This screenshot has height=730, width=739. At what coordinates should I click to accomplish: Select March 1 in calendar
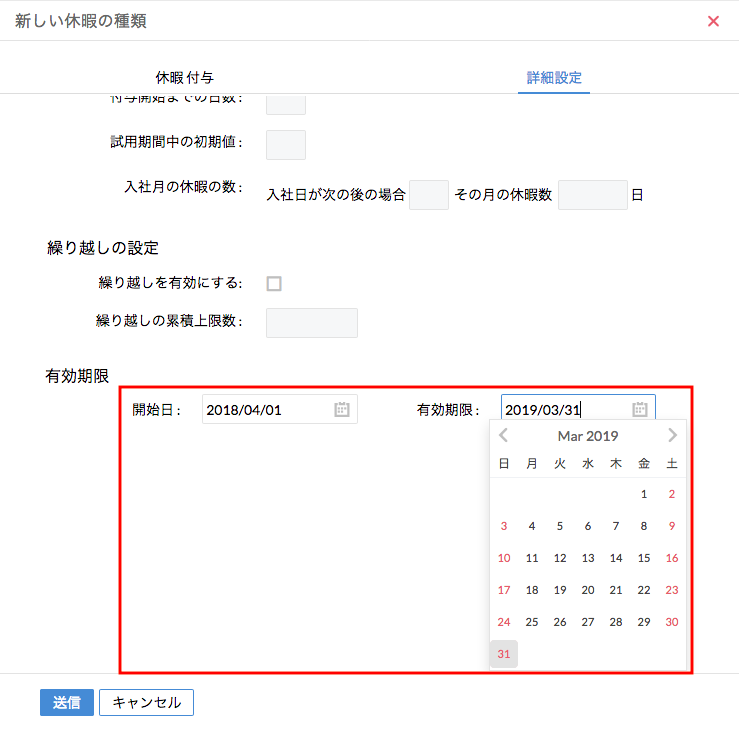(x=644, y=494)
